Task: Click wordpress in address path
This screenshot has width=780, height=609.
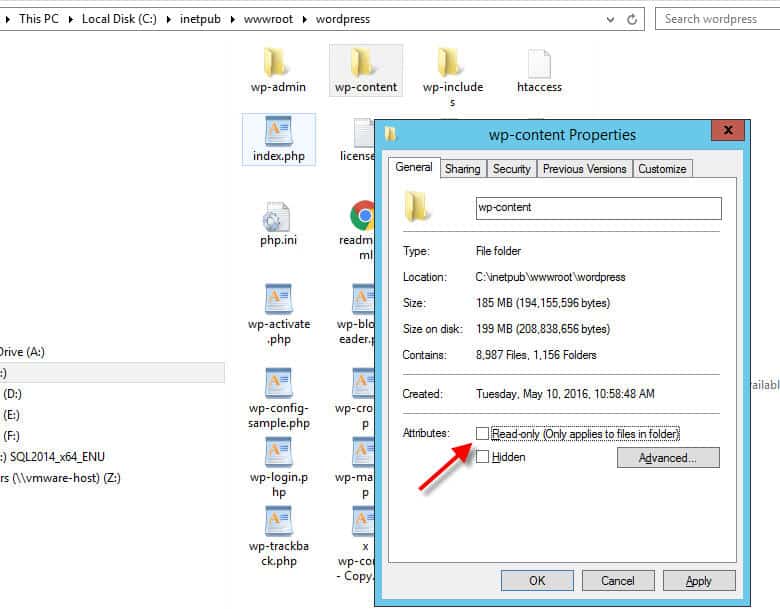Action: [343, 19]
